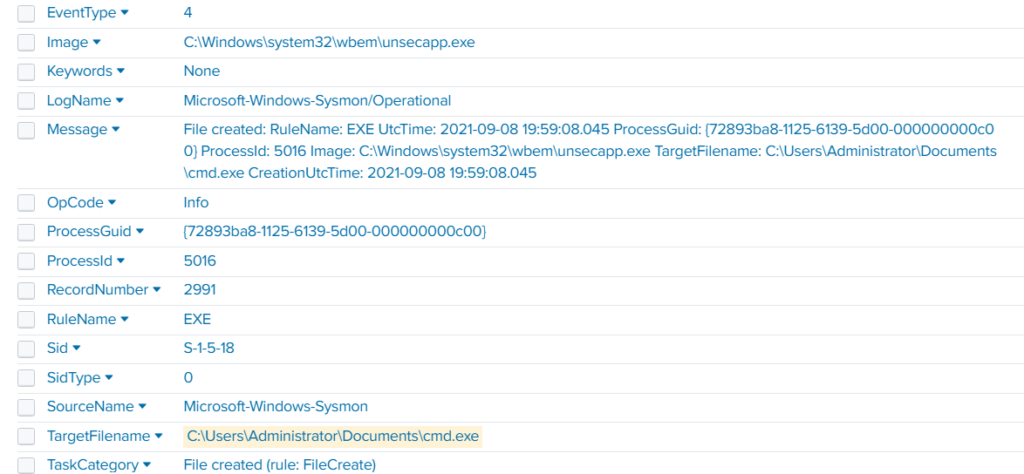Click the ProcessGuid value in braces
The height and width of the screenshot is (474, 1024).
[x=335, y=232]
